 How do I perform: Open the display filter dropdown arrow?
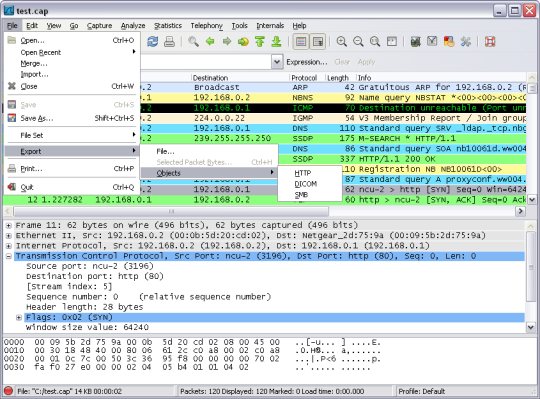tap(277, 62)
